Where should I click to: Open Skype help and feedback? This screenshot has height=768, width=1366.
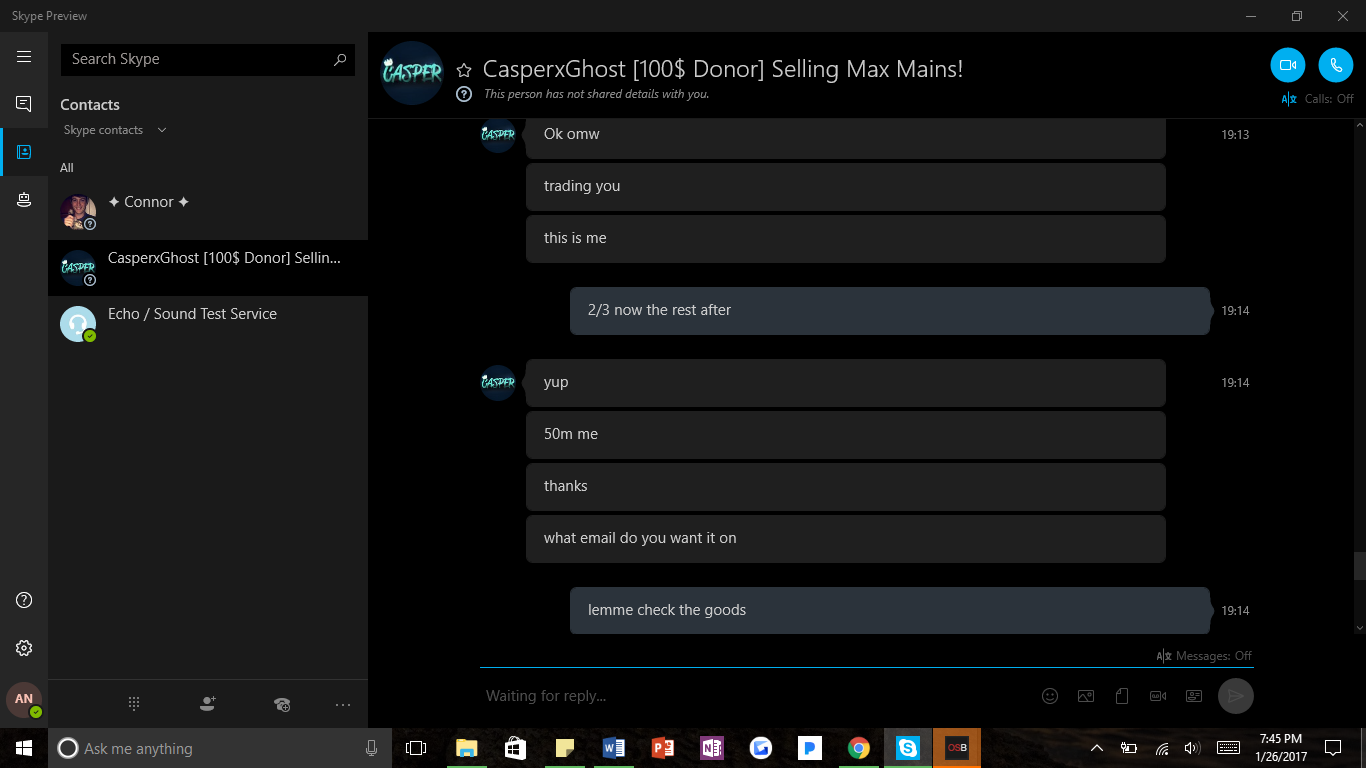[x=24, y=600]
